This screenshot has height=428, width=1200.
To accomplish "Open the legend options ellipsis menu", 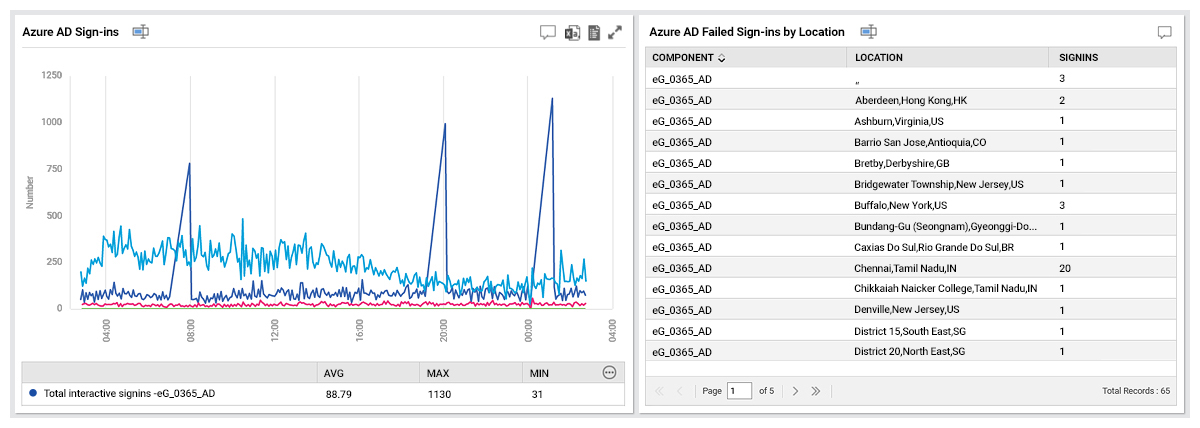I will pos(609,373).
